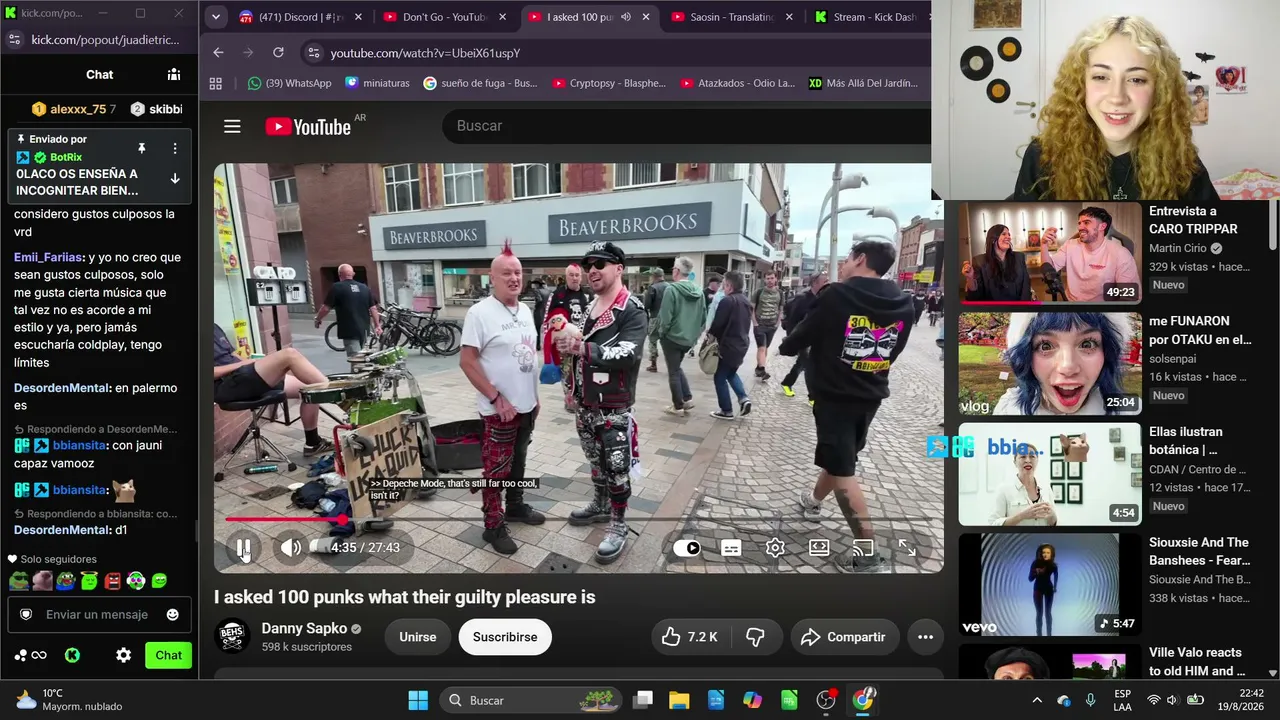The image size is (1280, 720).
Task: Open YouTube player settings gear
Action: point(775,548)
